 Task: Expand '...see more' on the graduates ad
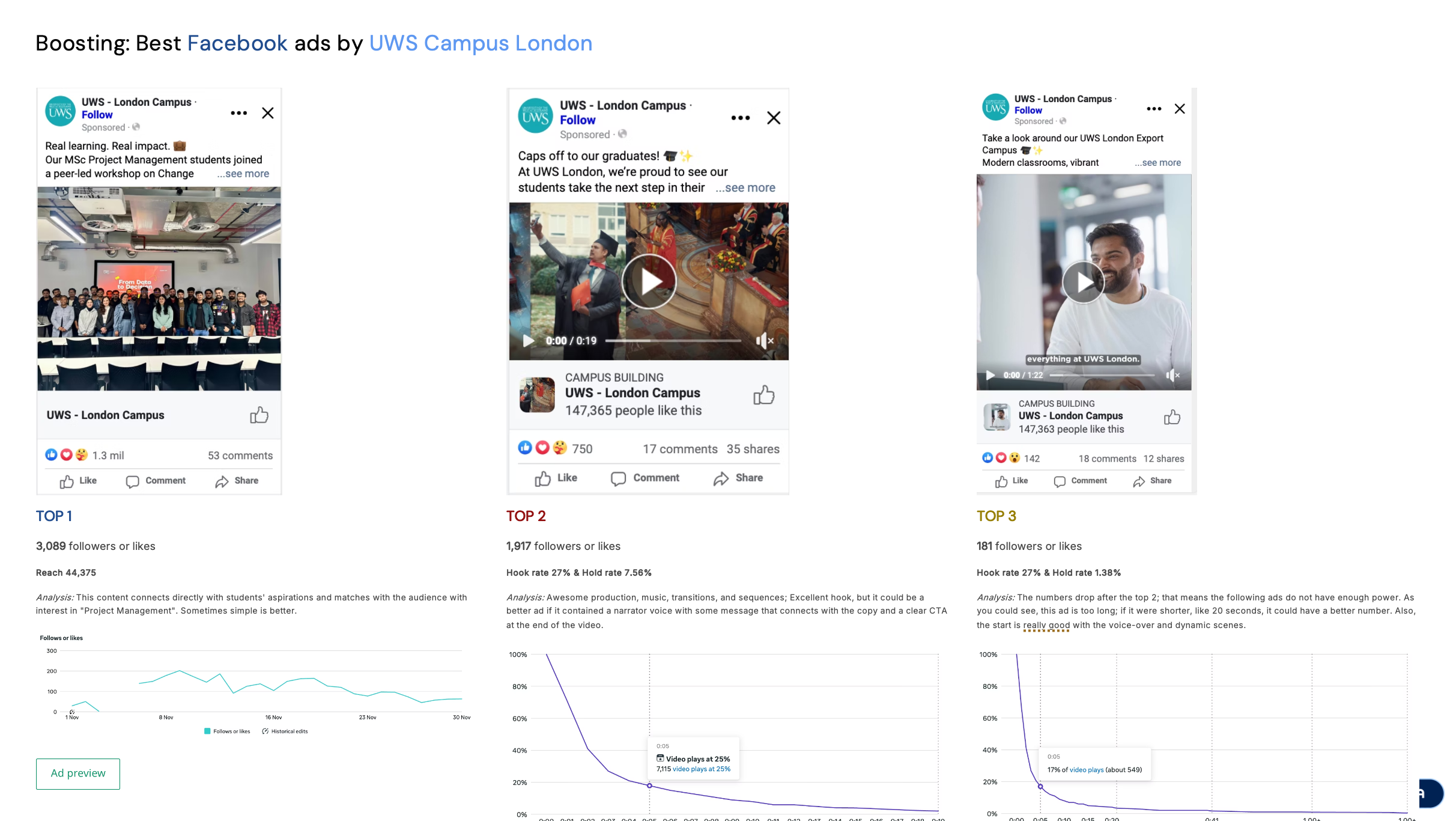coord(745,188)
